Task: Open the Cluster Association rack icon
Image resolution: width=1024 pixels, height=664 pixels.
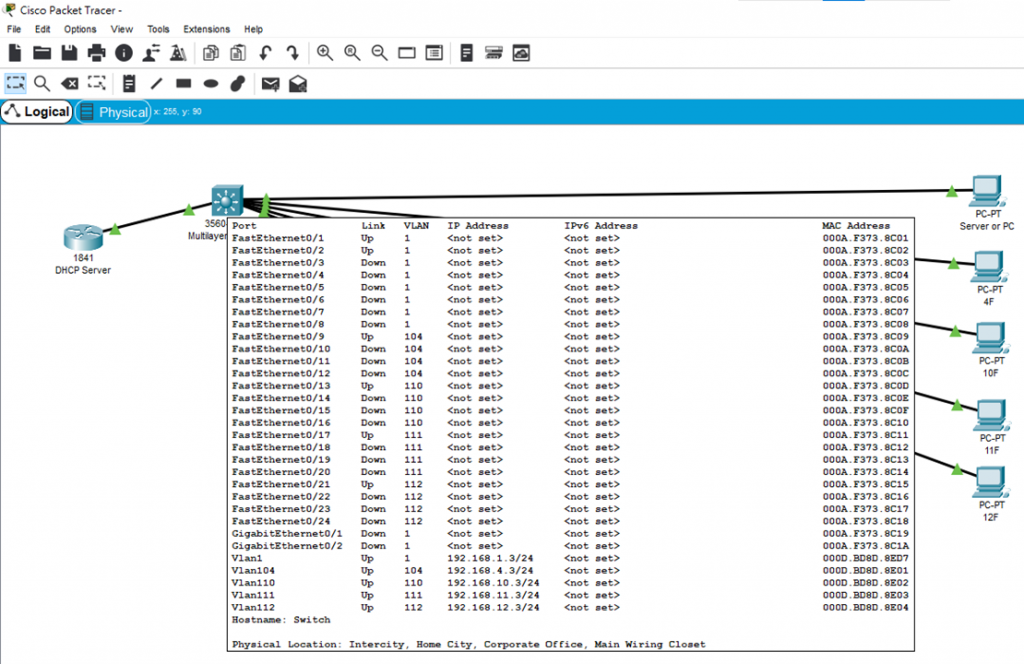Action: (494, 53)
